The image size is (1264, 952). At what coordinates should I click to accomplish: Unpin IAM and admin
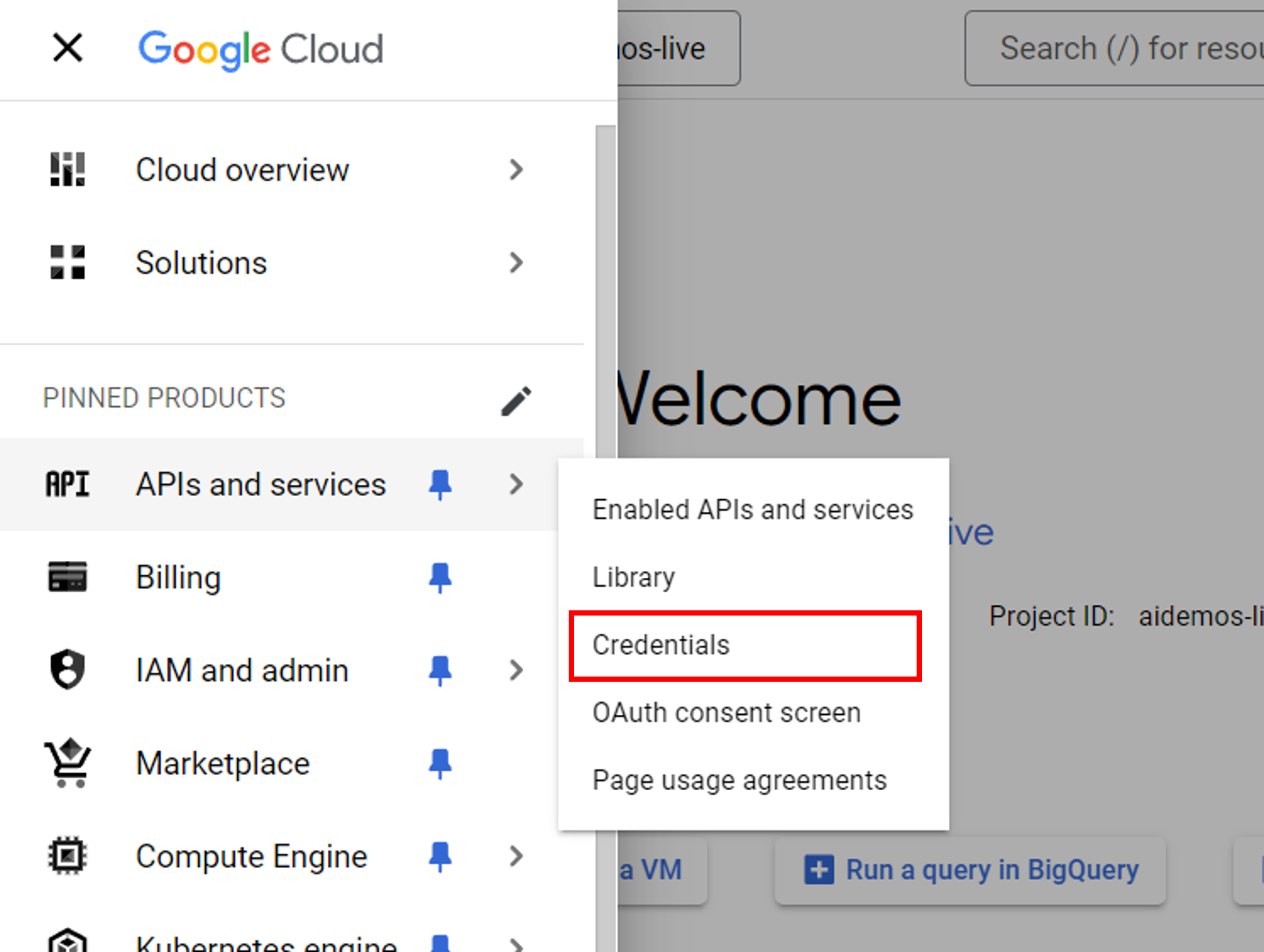[x=440, y=671]
